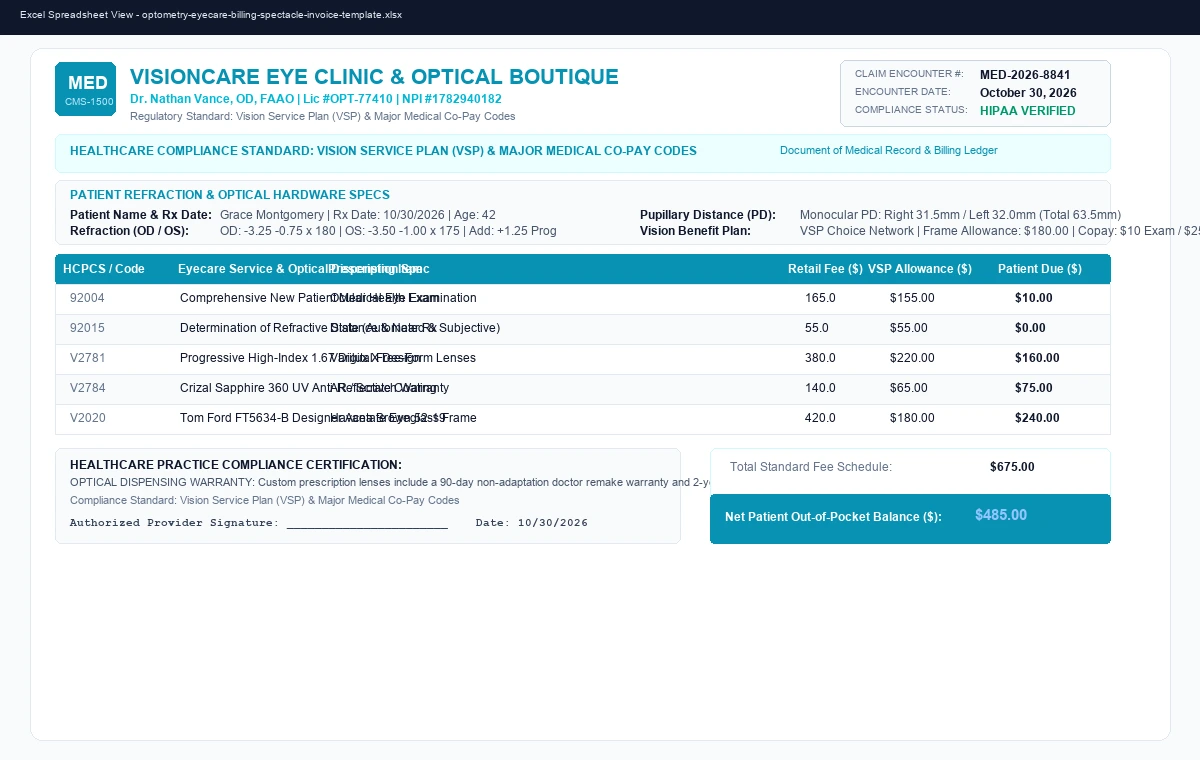Screen dimensions: 1200x760
Task: Select code cell V2784
Action: pos(89,388)
